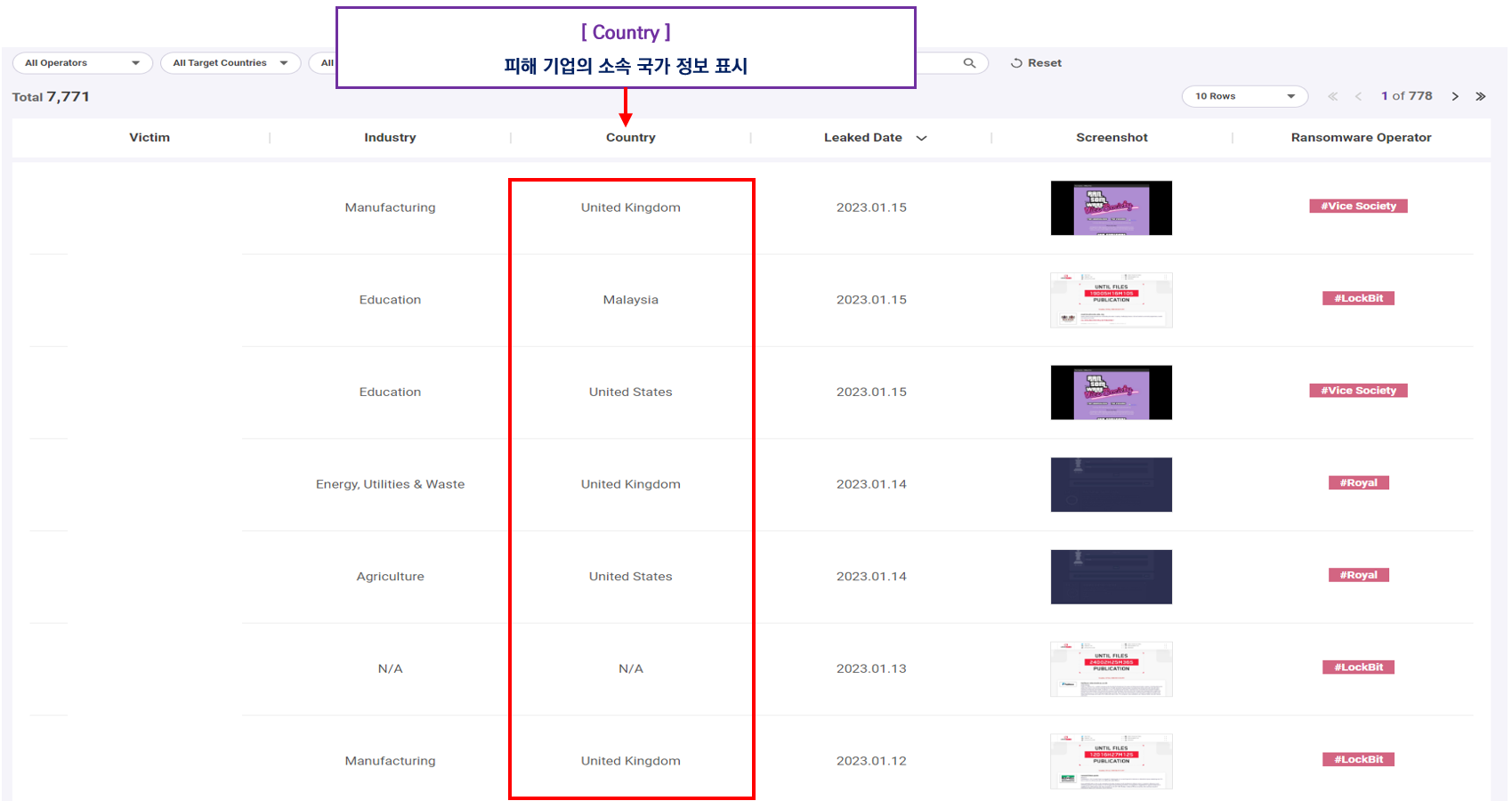Click the Ransomware Operator column header

tap(1361, 137)
